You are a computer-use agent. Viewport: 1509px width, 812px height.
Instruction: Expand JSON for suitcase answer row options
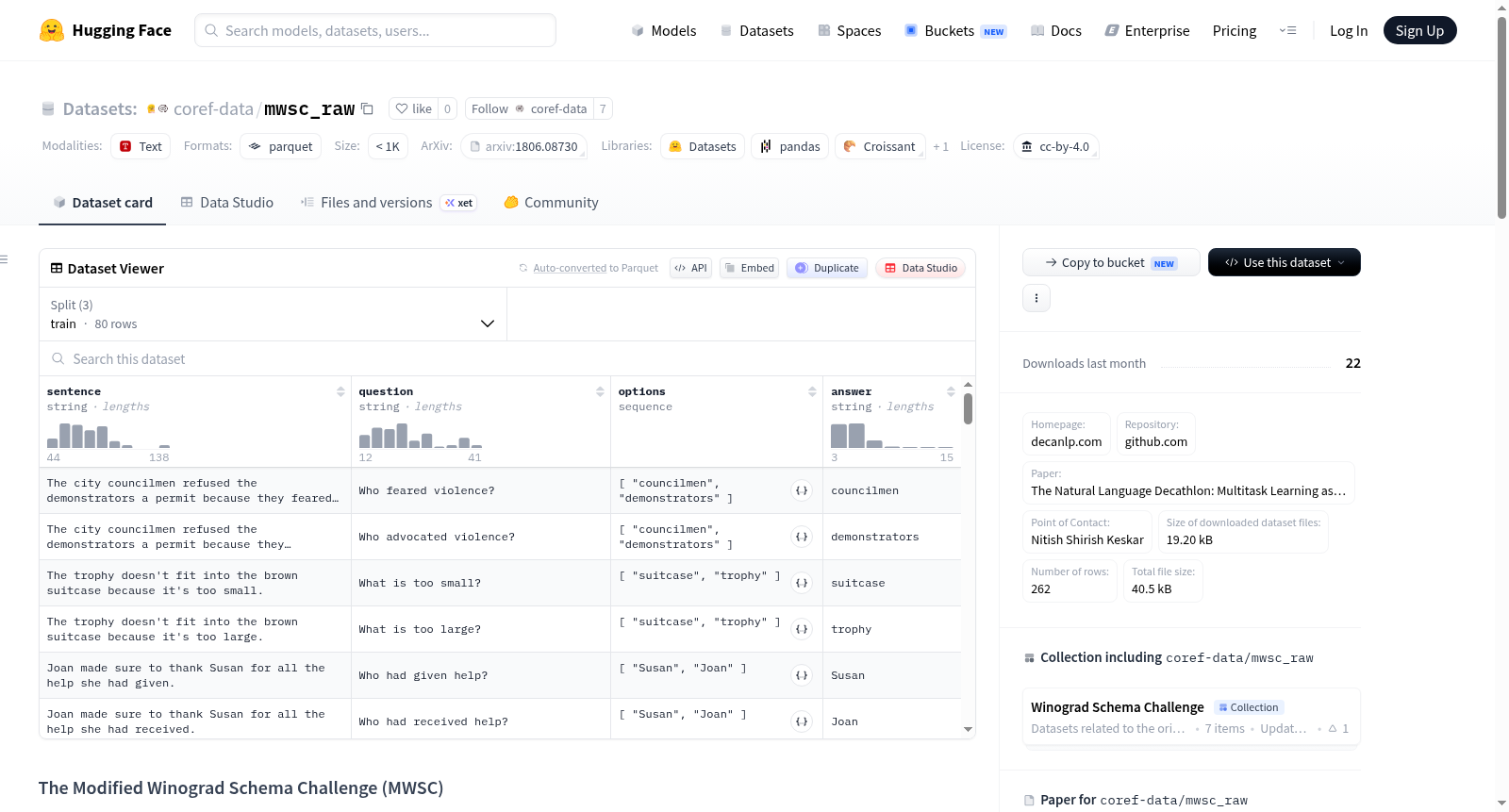pos(802,583)
